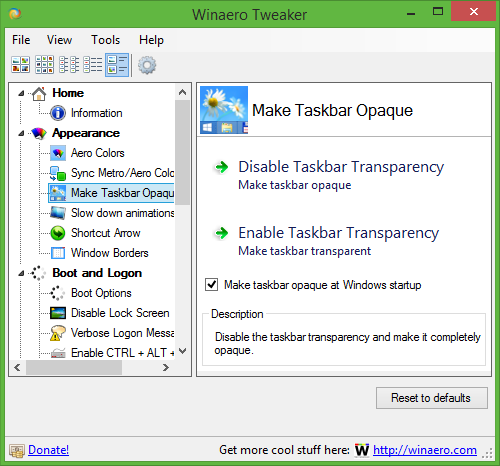Select Boot Options tree item
The height and width of the screenshot is (466, 500).
coord(101,293)
